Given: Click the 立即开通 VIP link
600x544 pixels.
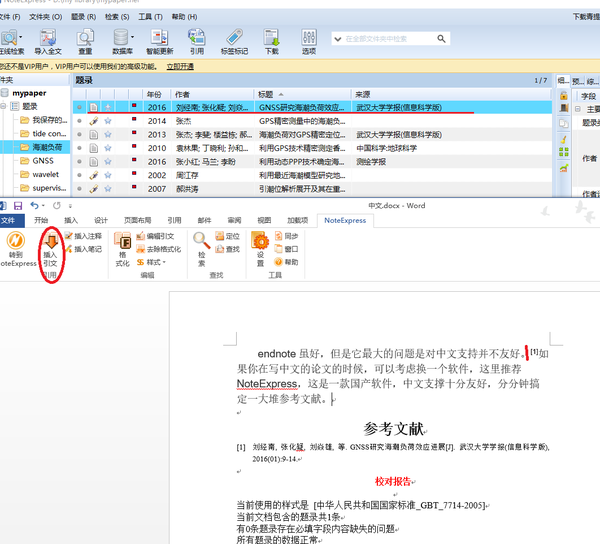Looking at the screenshot, I should (180, 67).
